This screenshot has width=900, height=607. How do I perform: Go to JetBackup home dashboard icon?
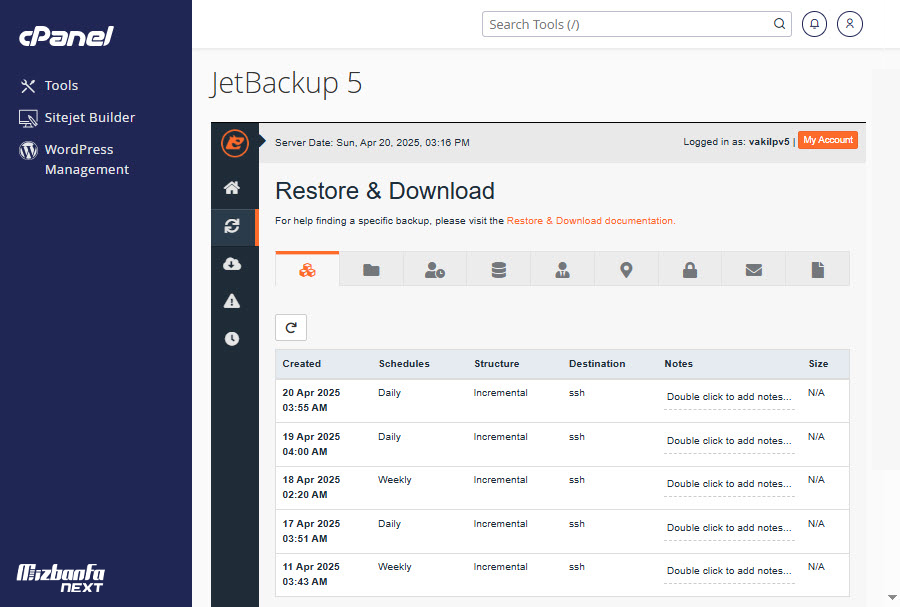232,188
